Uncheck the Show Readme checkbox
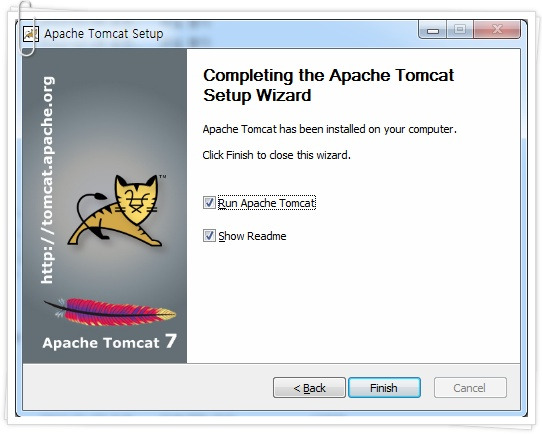542x435 pixels. [209, 236]
